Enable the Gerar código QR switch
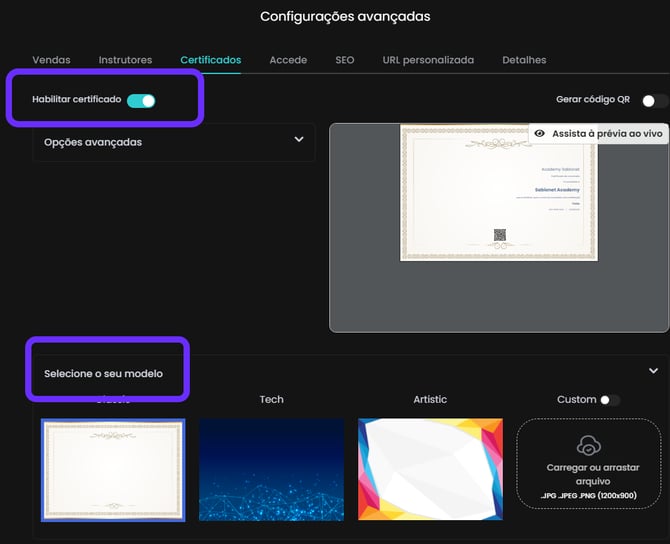This screenshot has height=544, width=670. click(x=654, y=100)
